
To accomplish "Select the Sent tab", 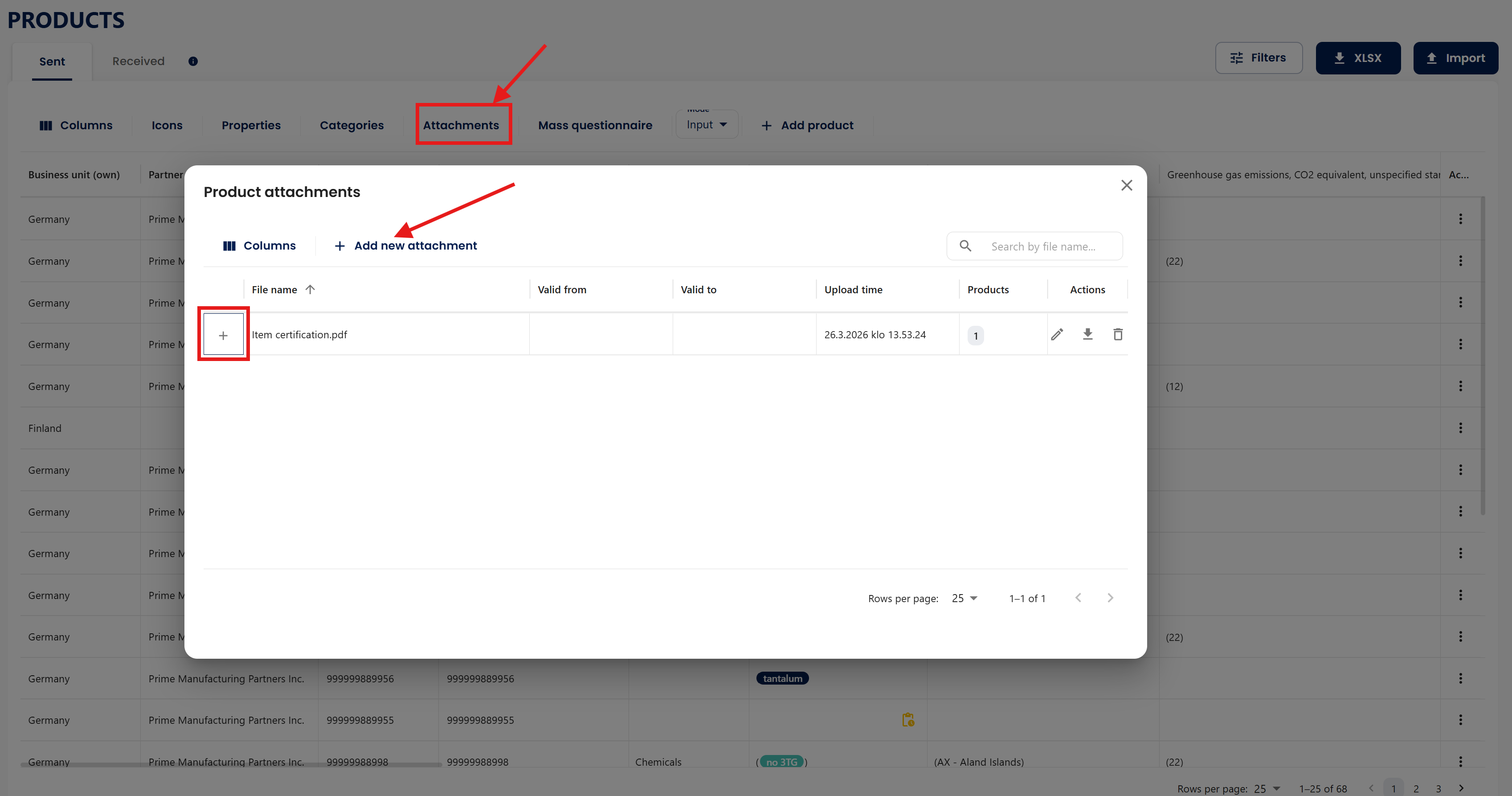I will (52, 62).
